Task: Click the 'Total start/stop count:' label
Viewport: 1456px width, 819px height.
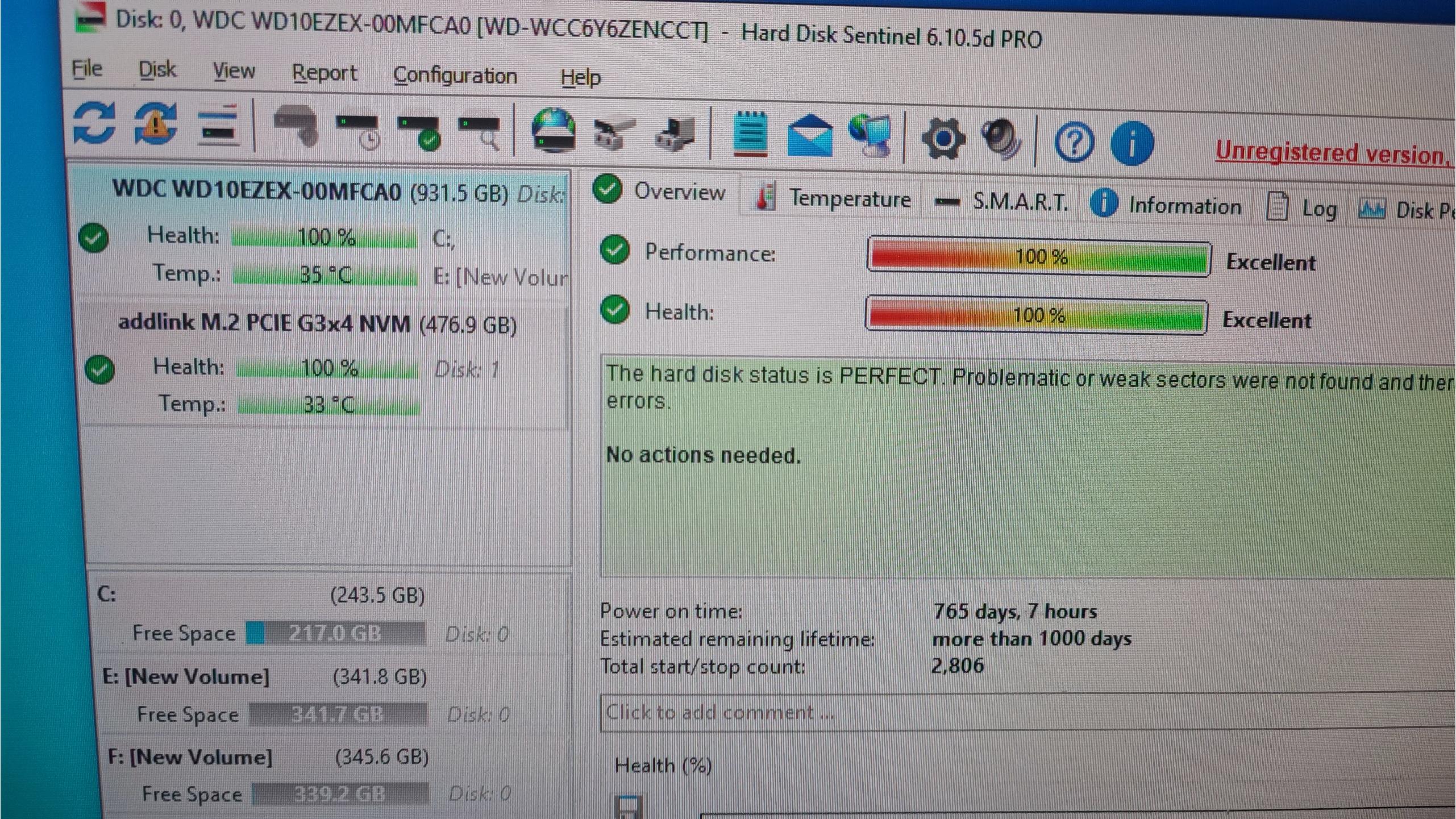Action: tap(703, 666)
